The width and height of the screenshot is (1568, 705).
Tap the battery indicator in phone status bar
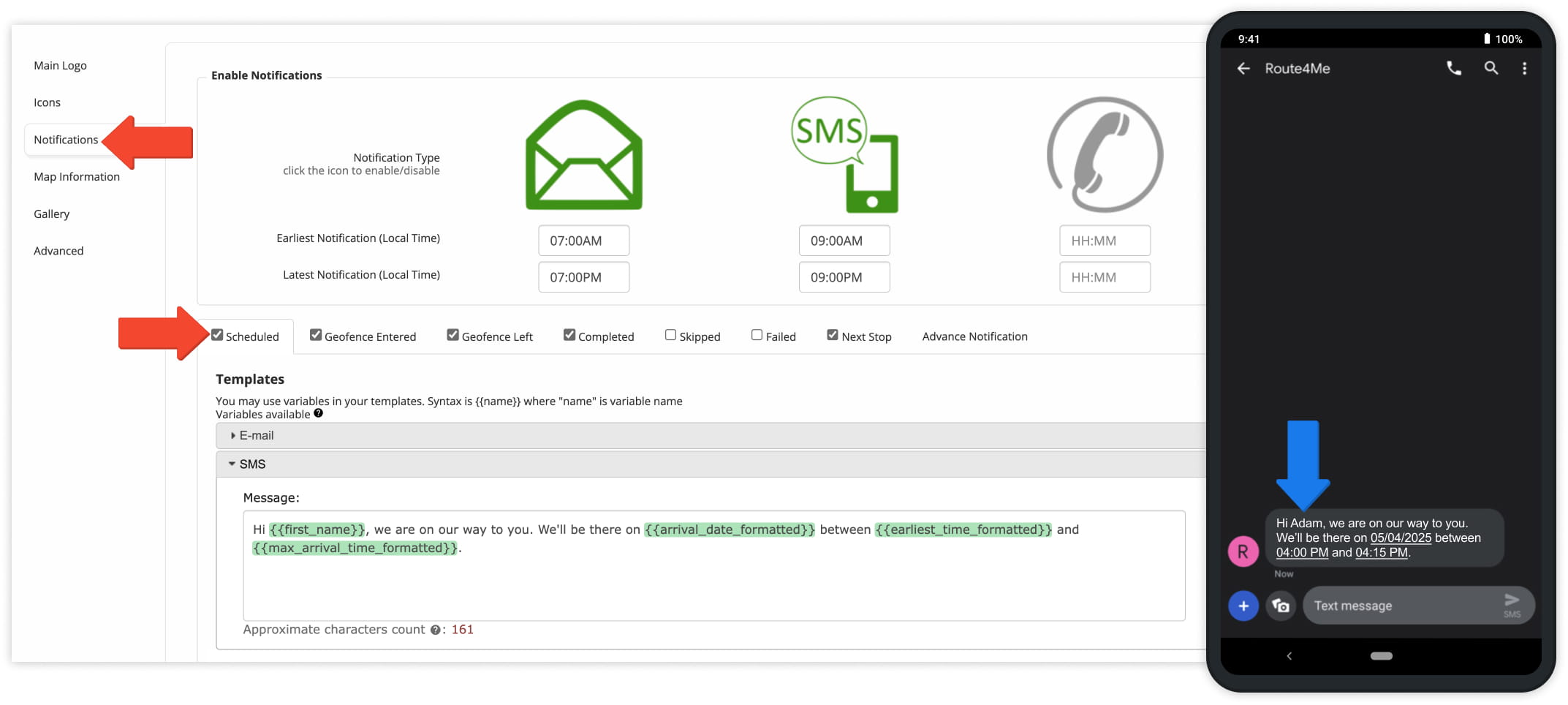pyautogui.click(x=1487, y=39)
